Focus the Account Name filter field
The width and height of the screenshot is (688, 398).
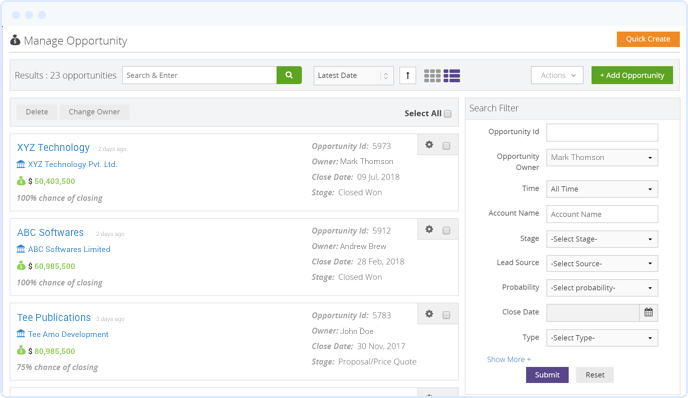click(602, 214)
